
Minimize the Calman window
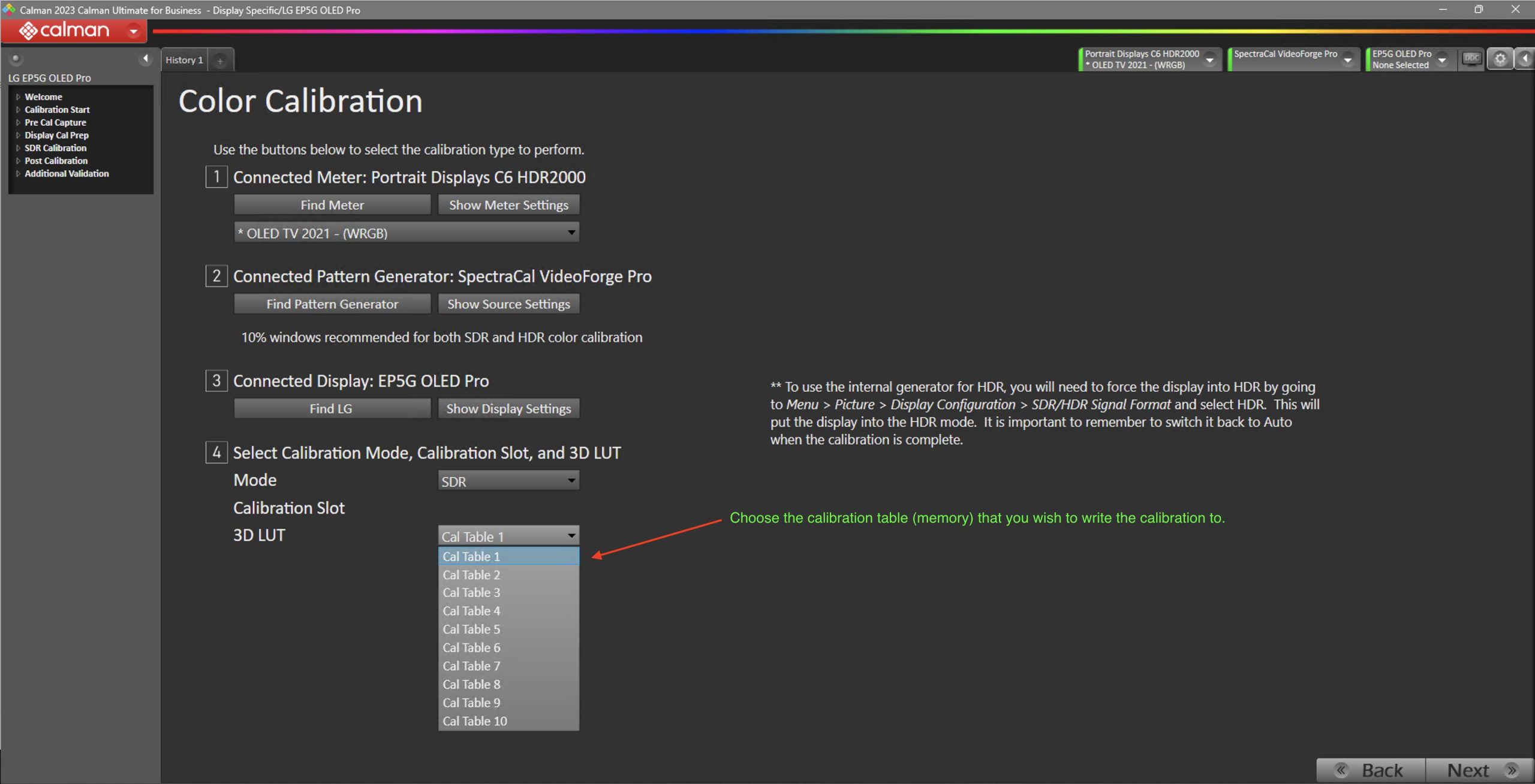coord(1443,9)
